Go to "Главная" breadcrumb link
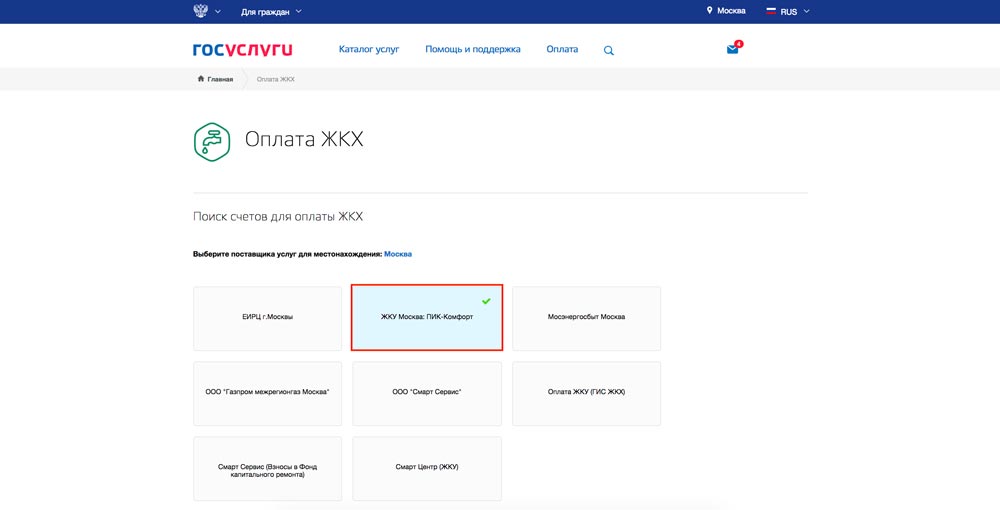 tap(220, 79)
